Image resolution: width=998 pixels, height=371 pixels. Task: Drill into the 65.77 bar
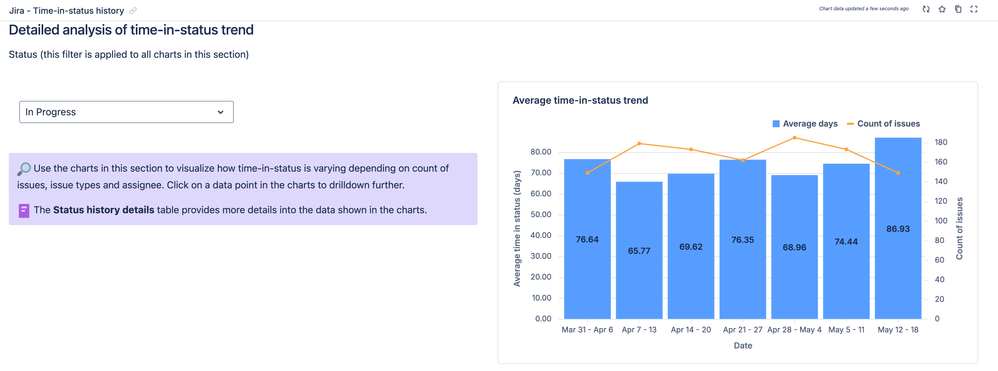click(x=639, y=250)
